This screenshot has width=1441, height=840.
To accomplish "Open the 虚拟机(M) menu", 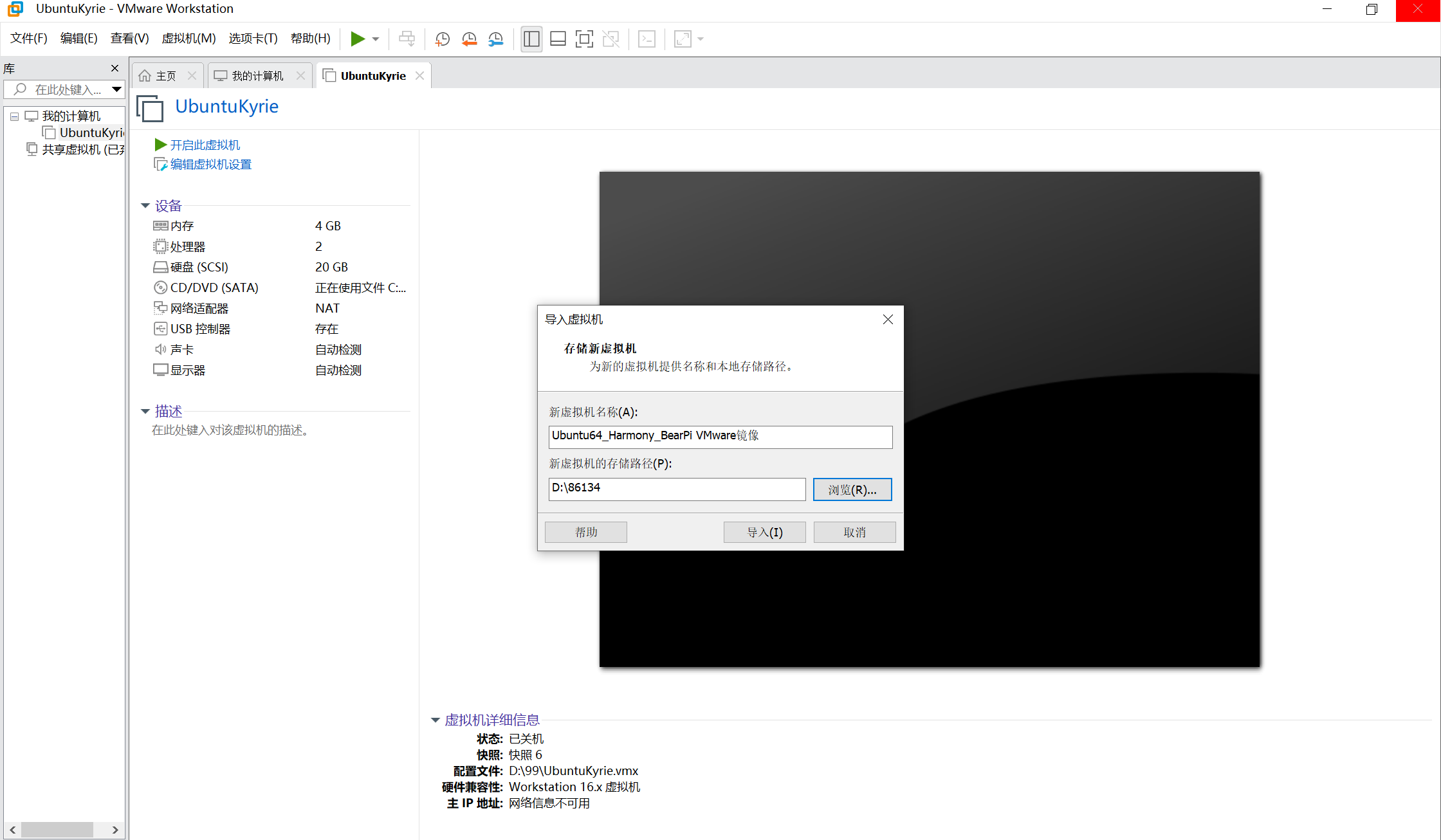I will point(188,39).
